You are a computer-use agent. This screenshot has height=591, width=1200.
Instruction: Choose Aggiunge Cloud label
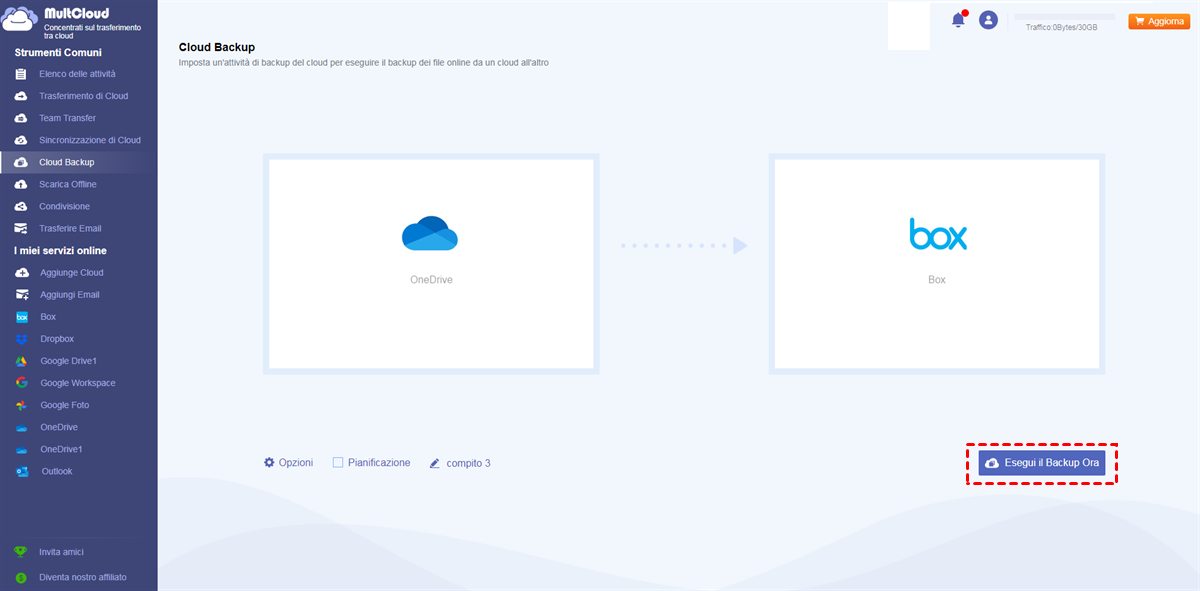(x=72, y=272)
